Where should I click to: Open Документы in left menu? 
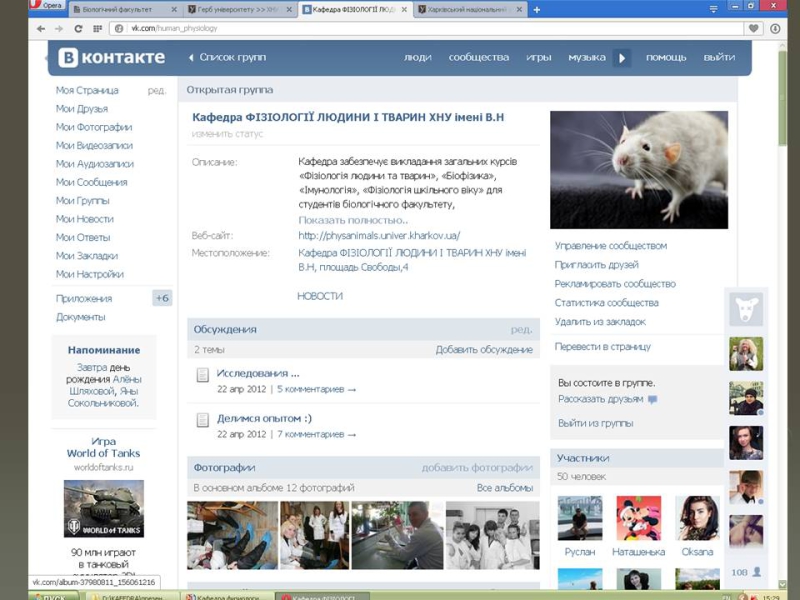[81, 317]
